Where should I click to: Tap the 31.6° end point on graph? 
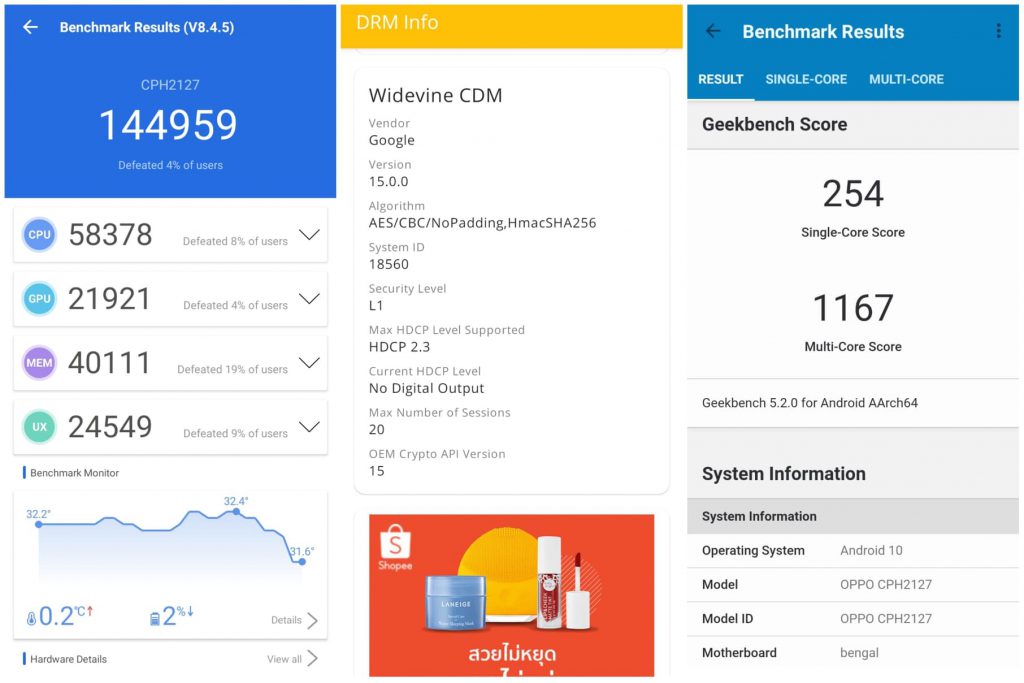(x=302, y=560)
